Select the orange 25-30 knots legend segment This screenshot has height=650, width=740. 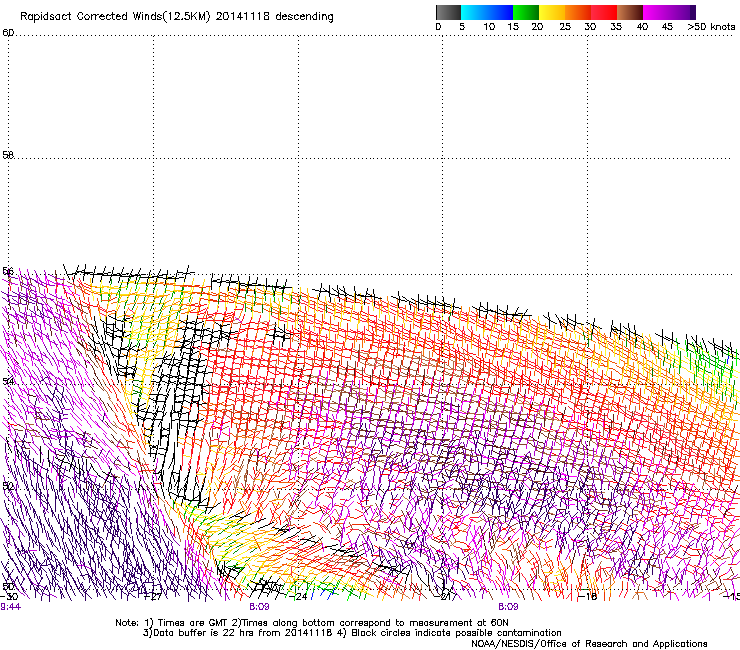click(x=578, y=12)
